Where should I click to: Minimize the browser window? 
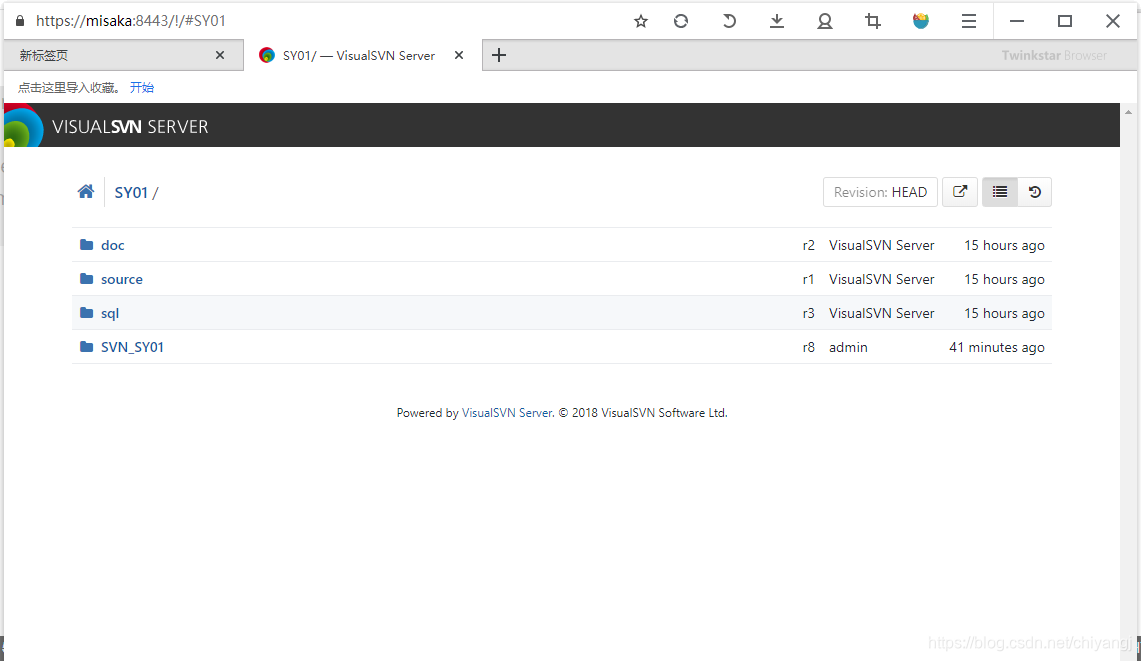(x=1017, y=21)
